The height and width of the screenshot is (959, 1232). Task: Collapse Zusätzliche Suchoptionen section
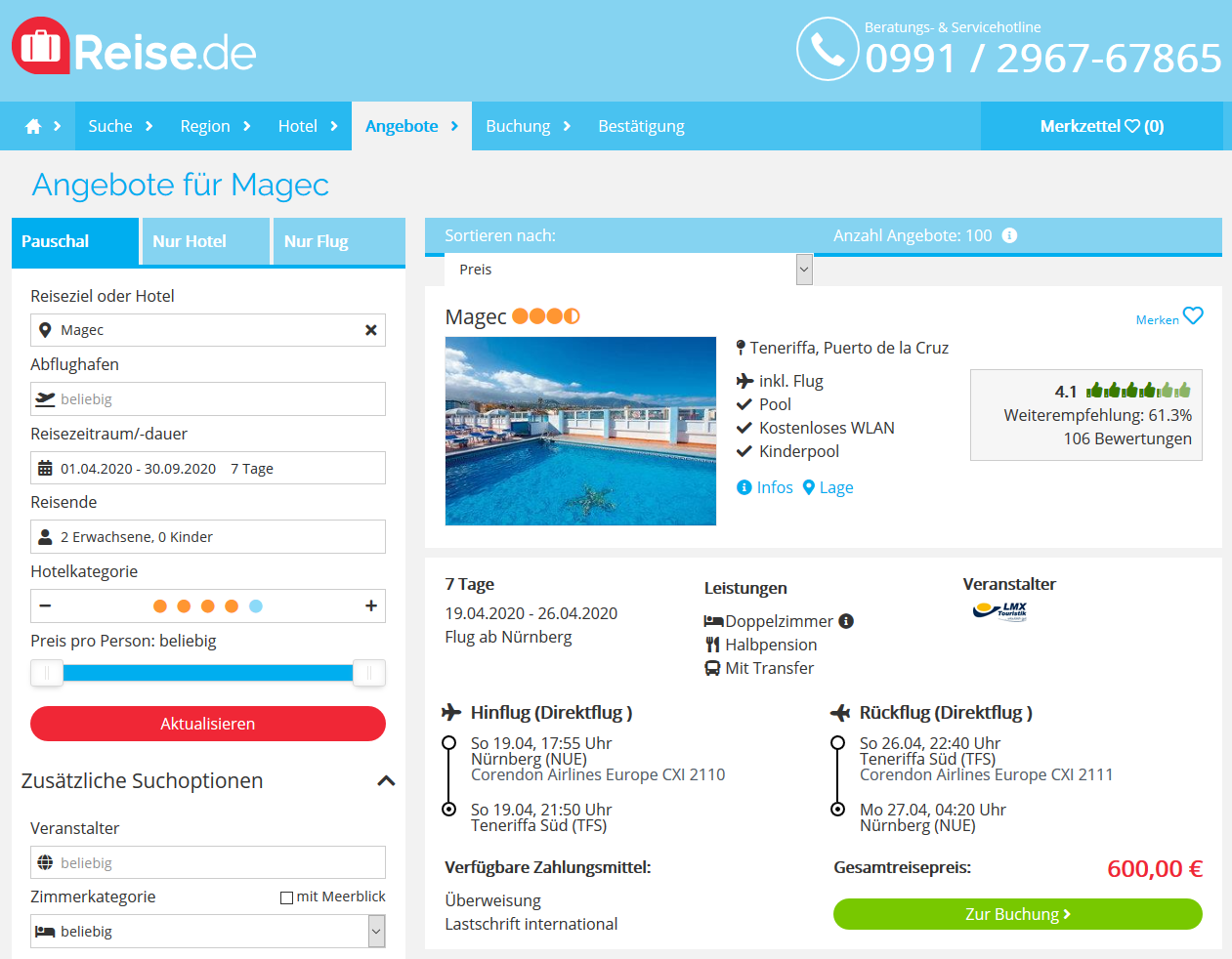[386, 780]
